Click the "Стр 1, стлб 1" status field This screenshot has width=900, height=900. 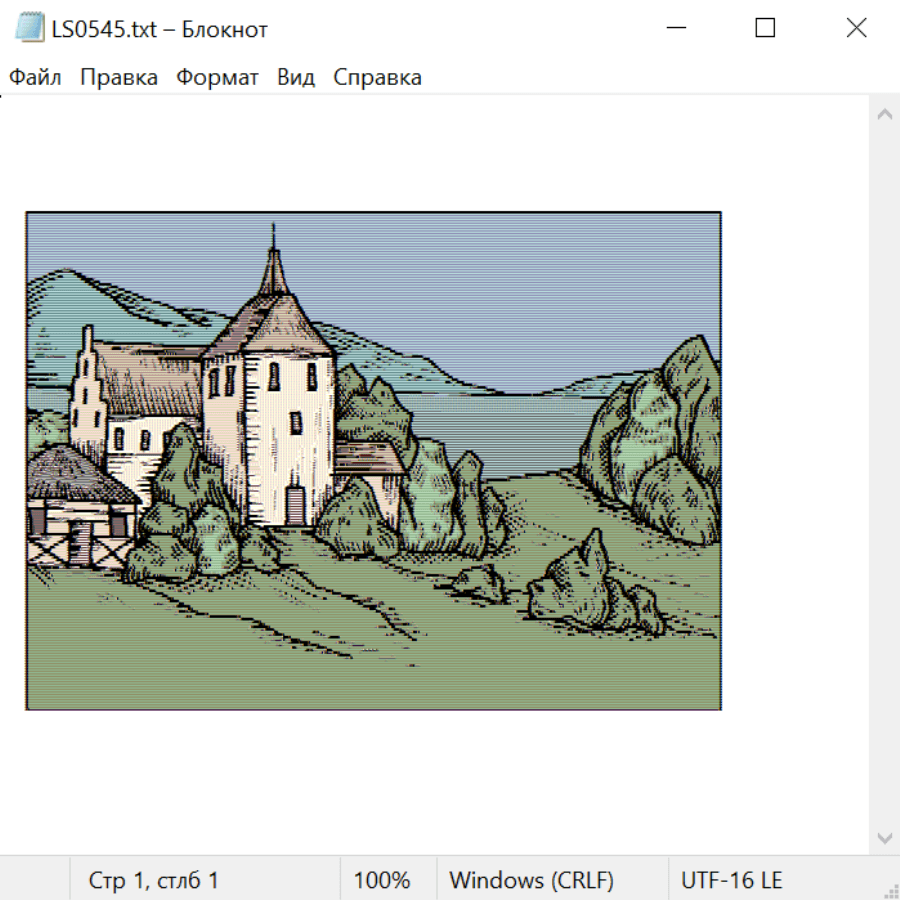(x=154, y=880)
